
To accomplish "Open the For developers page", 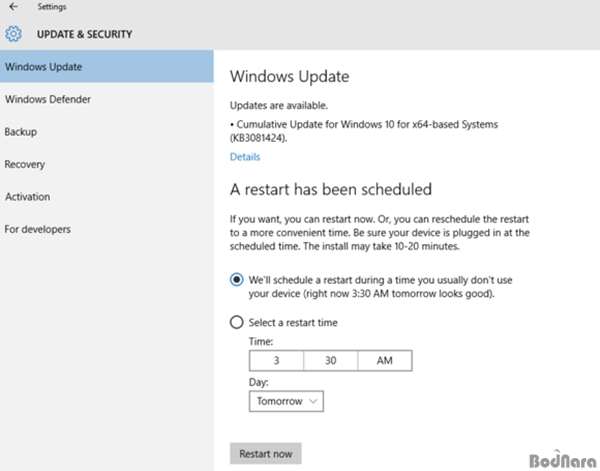I will [107, 229].
